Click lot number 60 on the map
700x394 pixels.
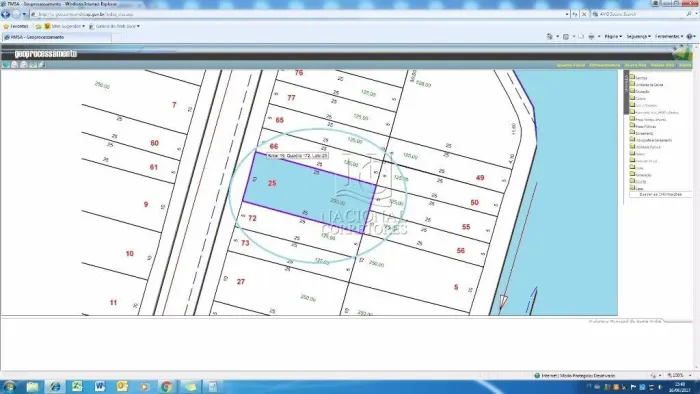(154, 143)
